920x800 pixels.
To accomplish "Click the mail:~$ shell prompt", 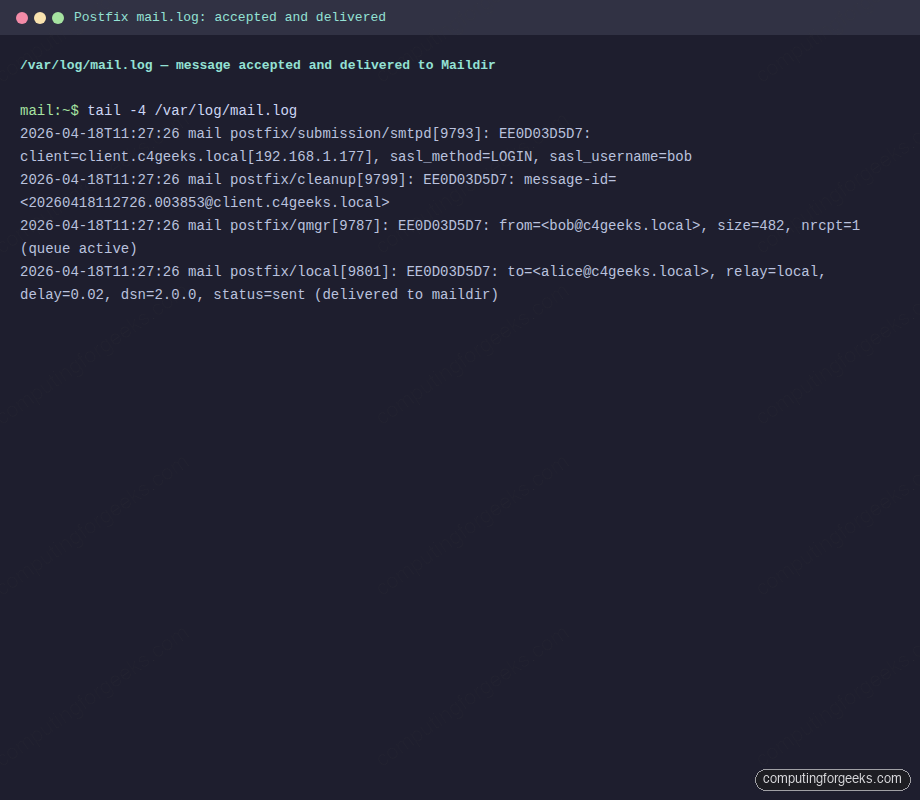I will (48, 110).
